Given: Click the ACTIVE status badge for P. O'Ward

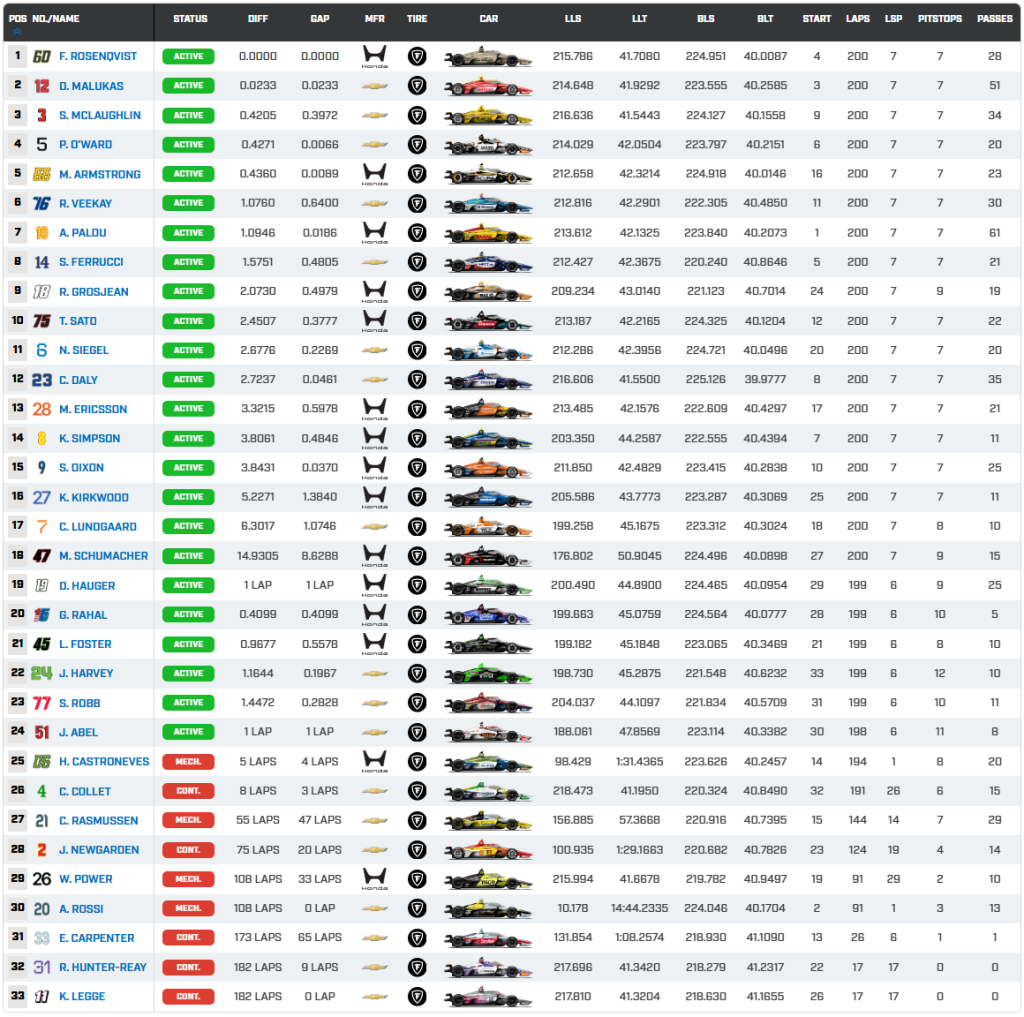Looking at the screenshot, I should coord(188,144).
